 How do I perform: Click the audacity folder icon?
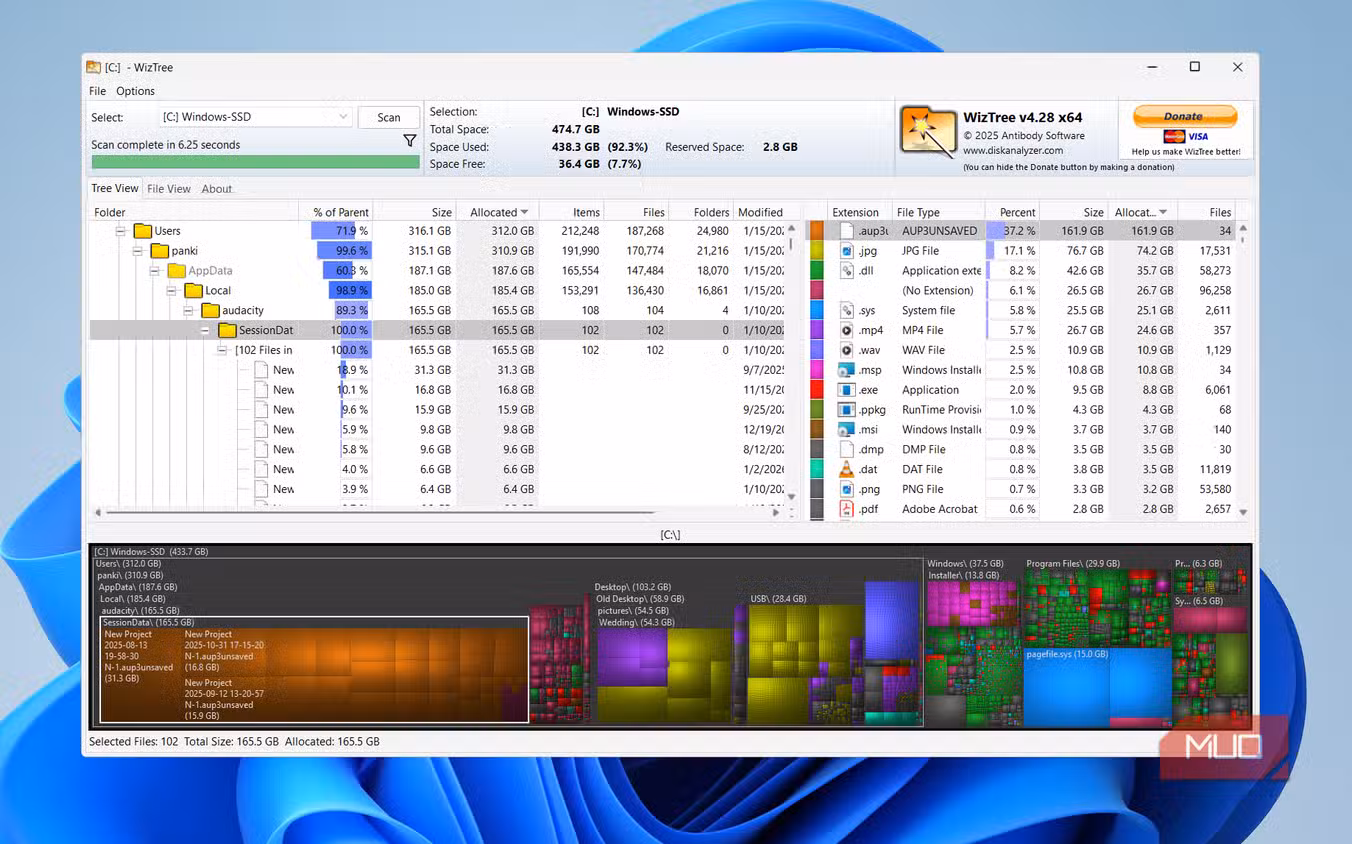coord(210,311)
